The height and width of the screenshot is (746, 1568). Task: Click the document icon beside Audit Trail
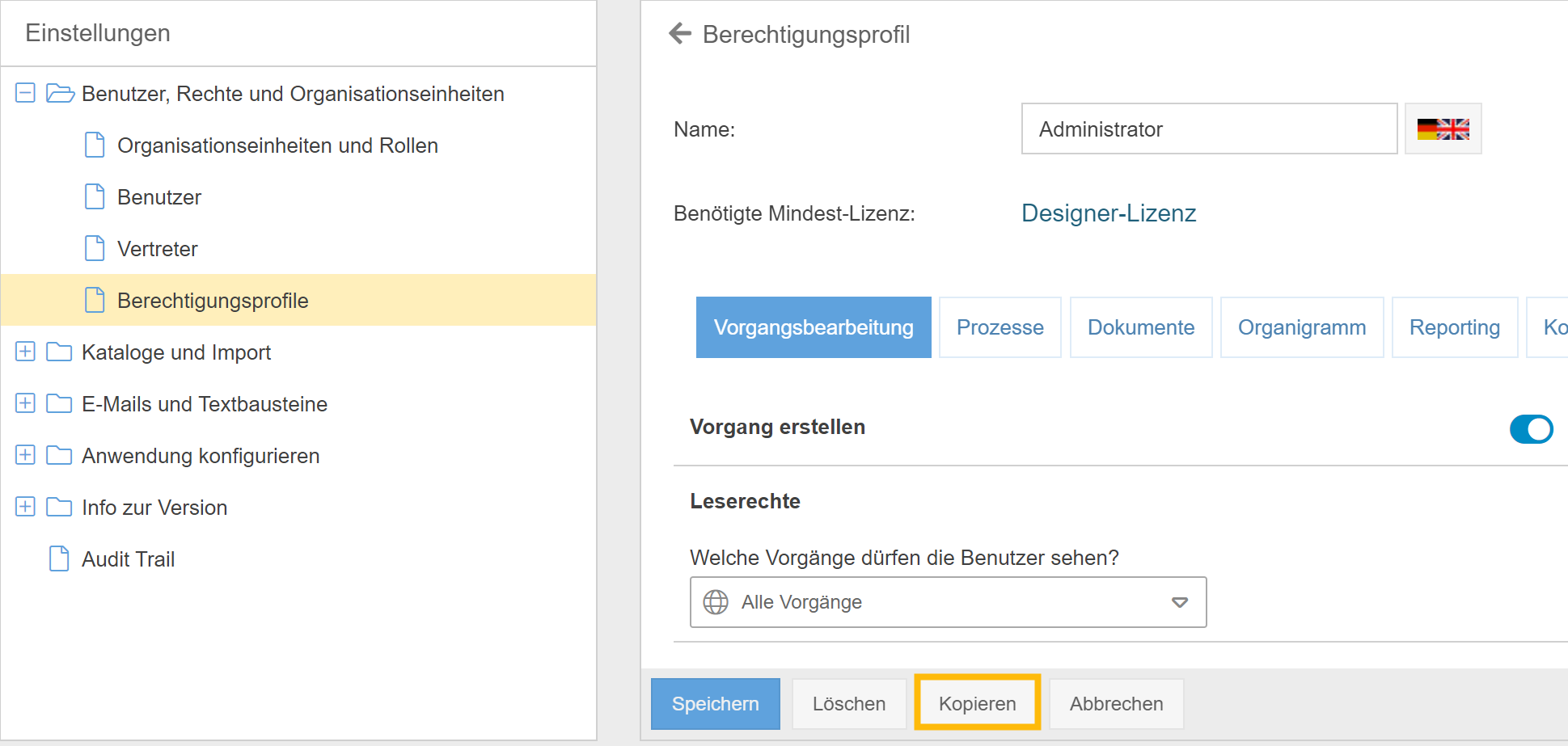pyautogui.click(x=59, y=558)
